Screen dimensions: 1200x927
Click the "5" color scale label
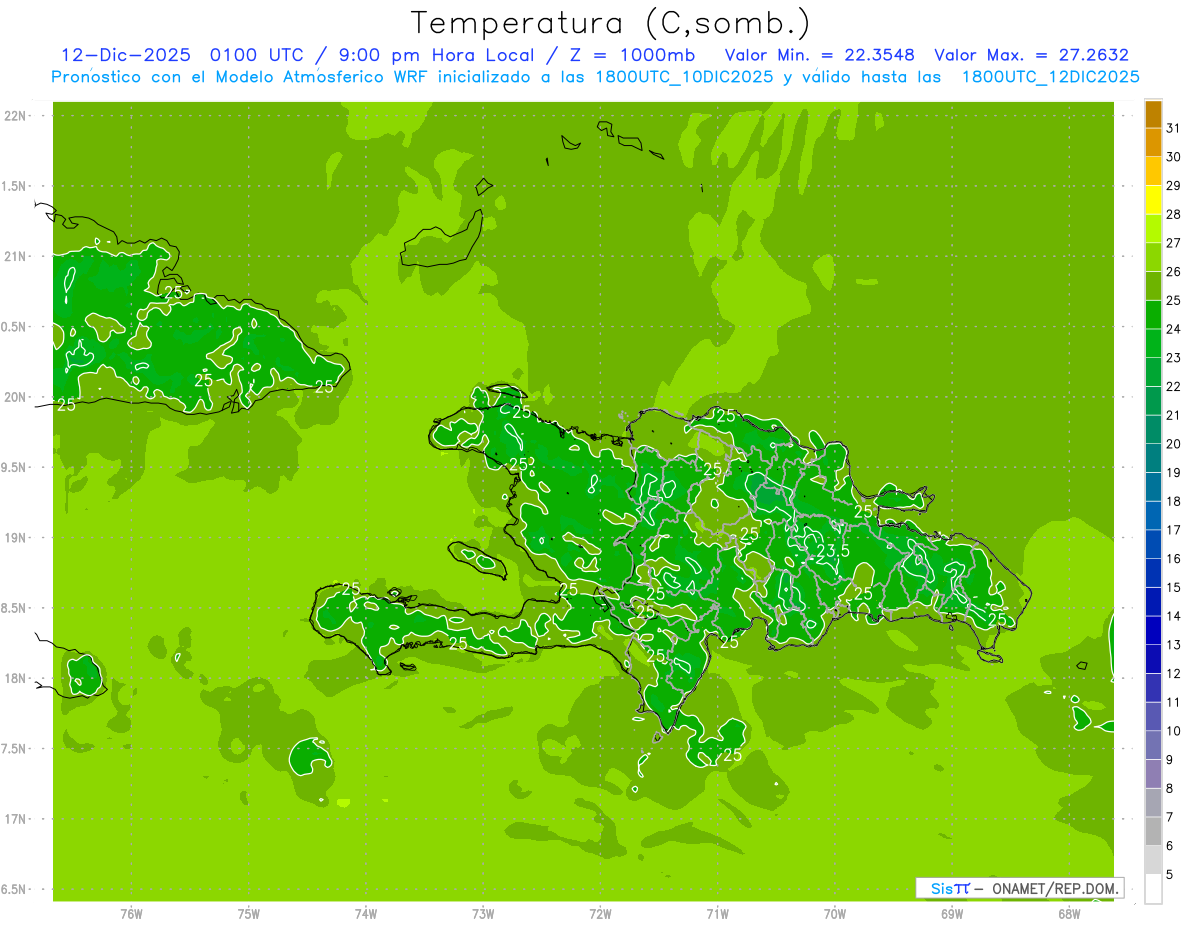[x=1170, y=874]
